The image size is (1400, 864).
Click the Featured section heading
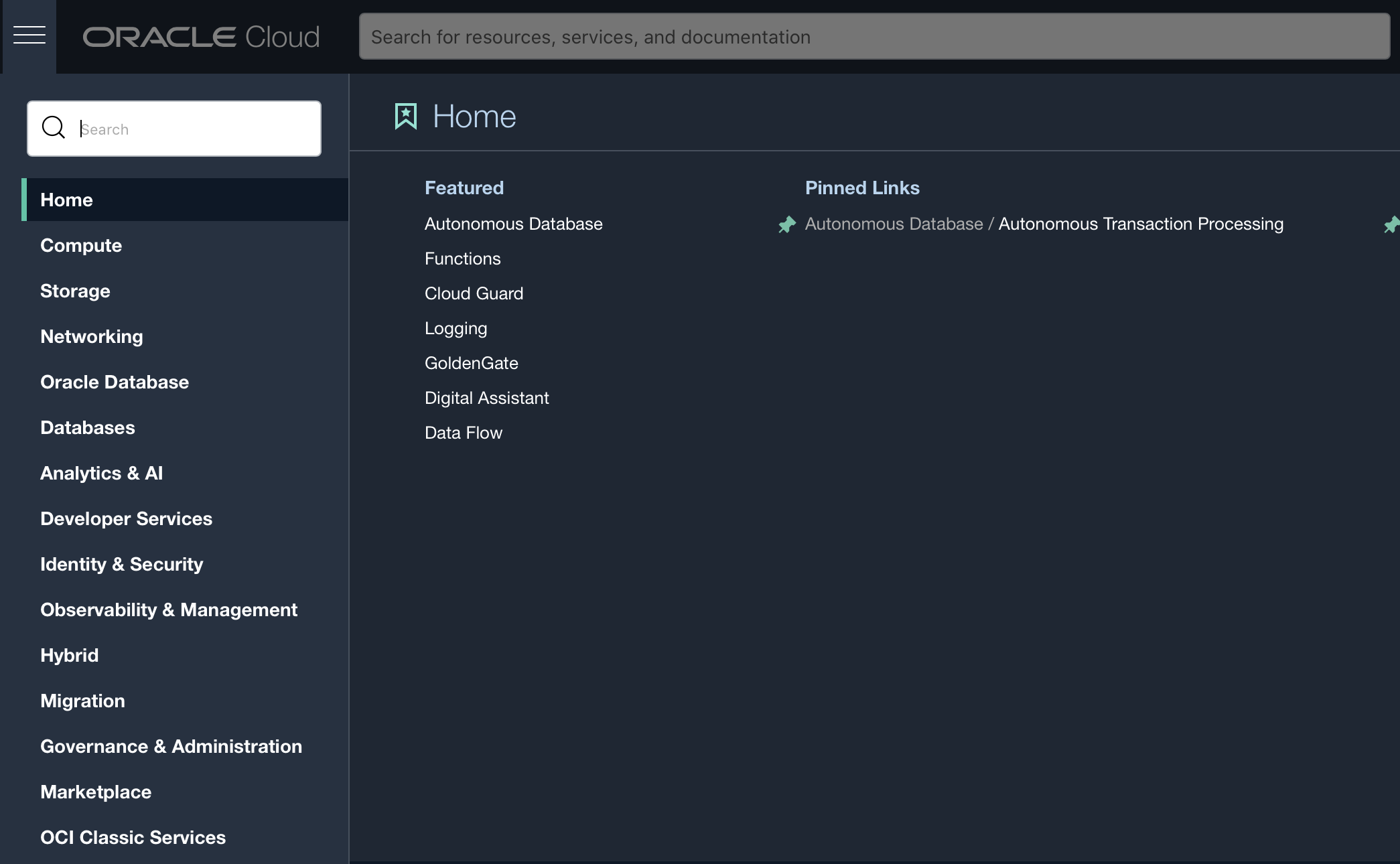[464, 188]
